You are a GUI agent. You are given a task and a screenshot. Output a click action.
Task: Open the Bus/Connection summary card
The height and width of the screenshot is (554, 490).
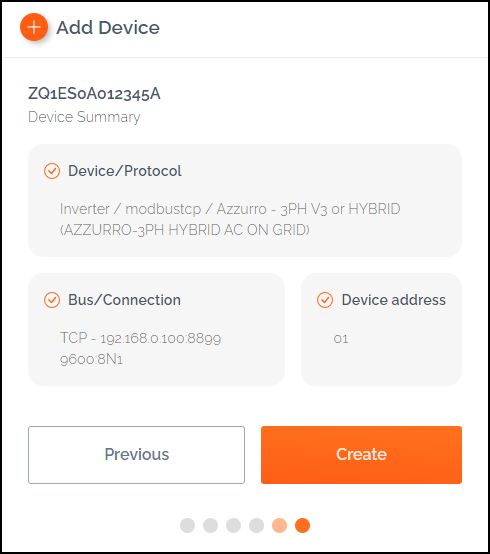point(156,329)
